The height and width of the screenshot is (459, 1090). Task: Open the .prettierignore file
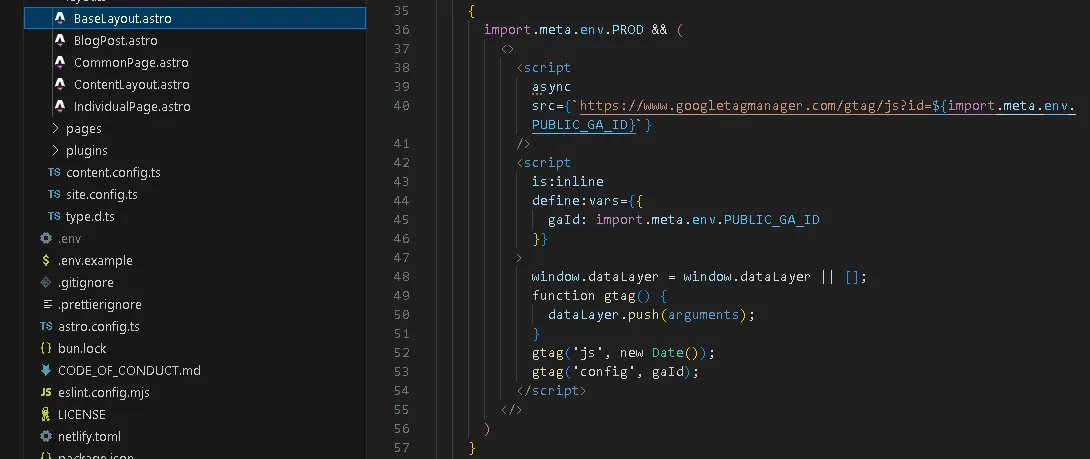pyautogui.click(x=99, y=305)
